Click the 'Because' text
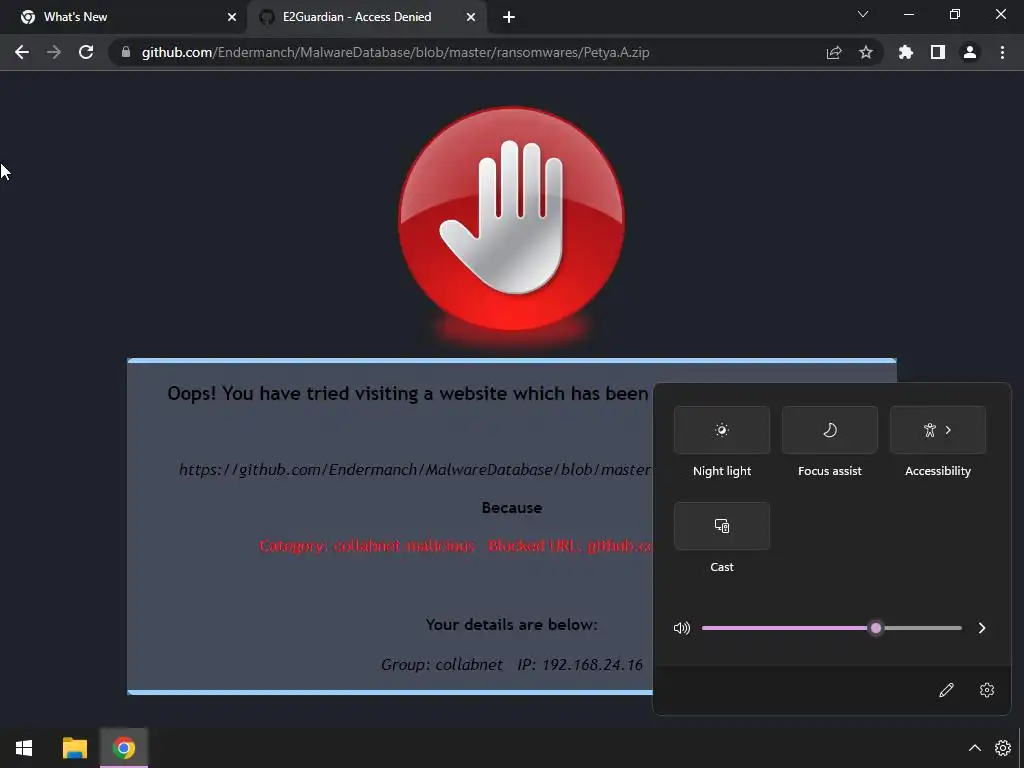The image size is (1024, 768). (x=512, y=507)
